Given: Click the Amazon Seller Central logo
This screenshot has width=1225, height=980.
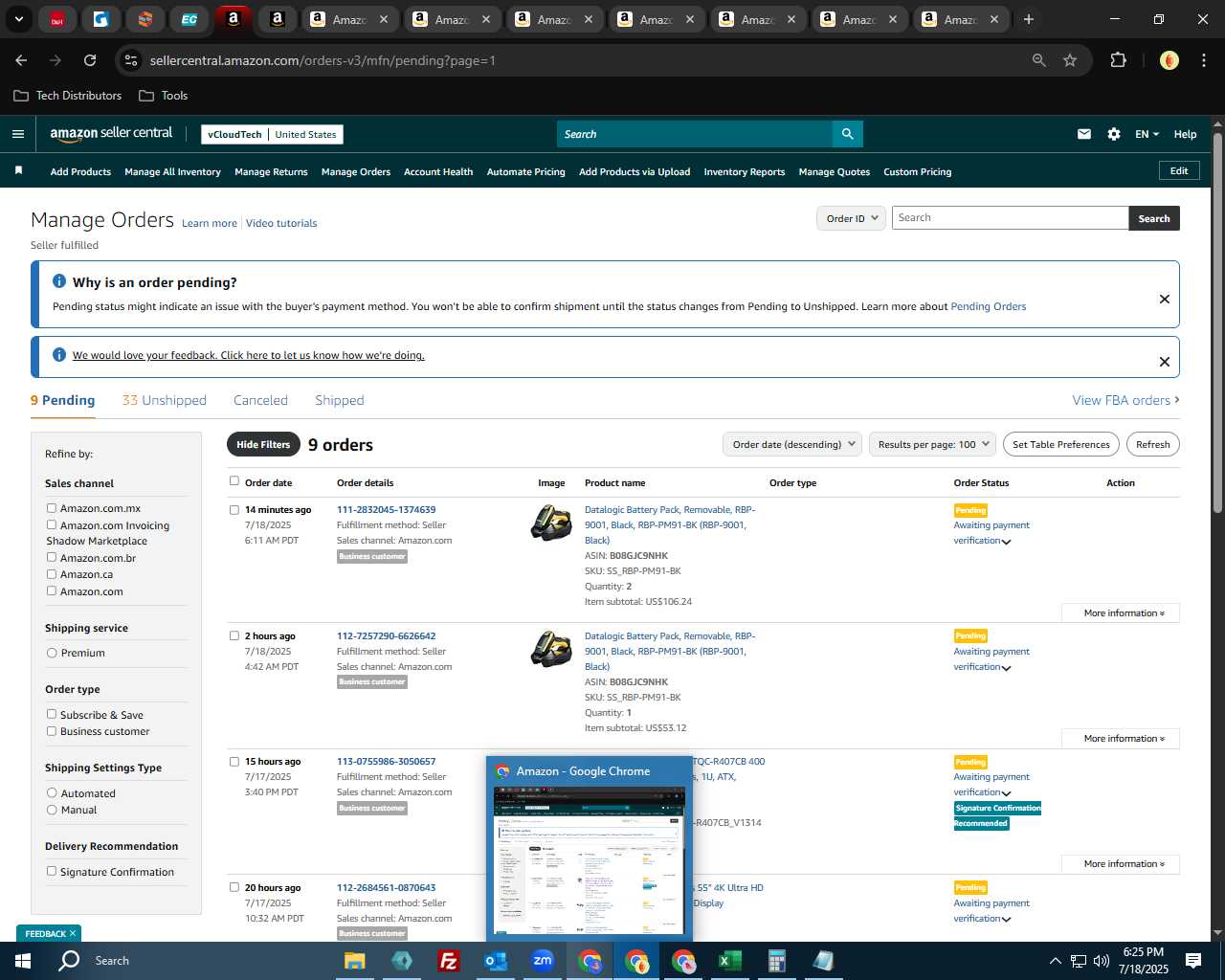Looking at the screenshot, I should coord(111,134).
